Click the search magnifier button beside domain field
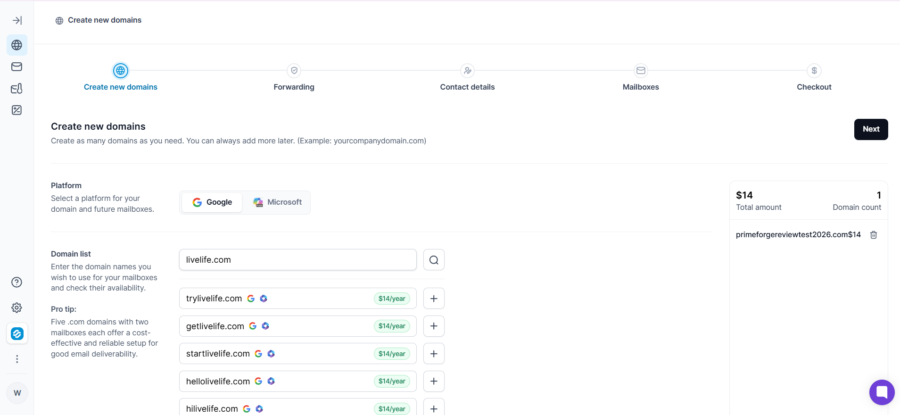The width and height of the screenshot is (900, 415). [434, 260]
